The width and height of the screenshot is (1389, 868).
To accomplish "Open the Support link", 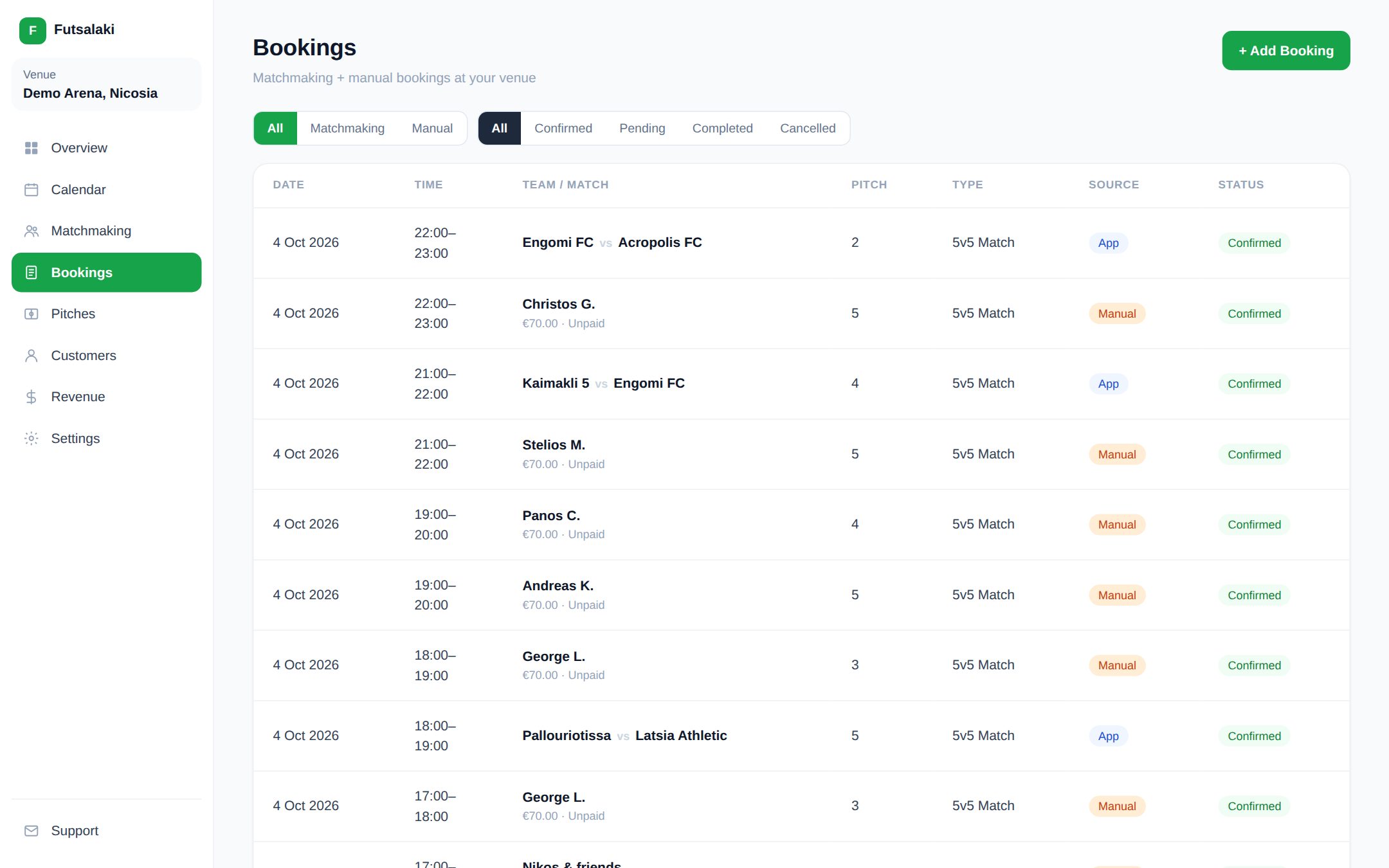I will [x=106, y=831].
